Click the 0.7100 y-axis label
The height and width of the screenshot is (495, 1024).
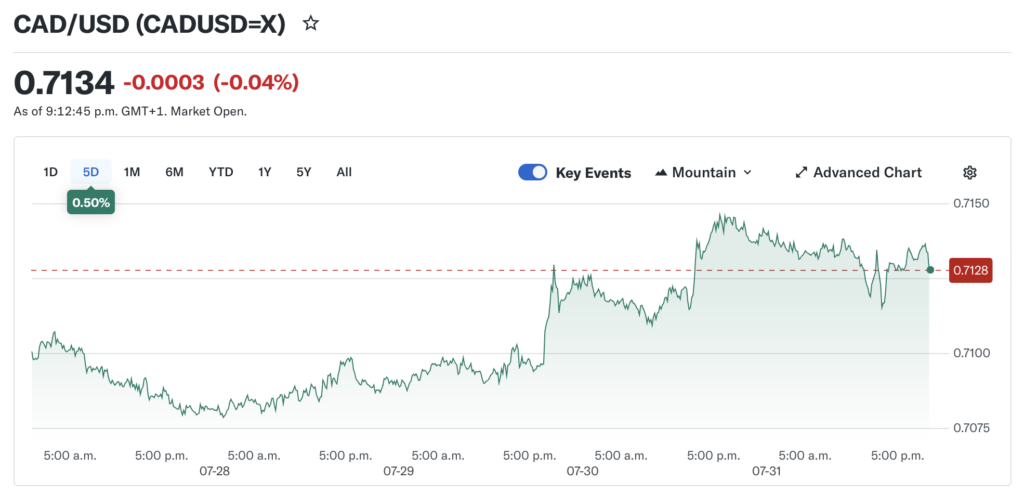click(971, 353)
